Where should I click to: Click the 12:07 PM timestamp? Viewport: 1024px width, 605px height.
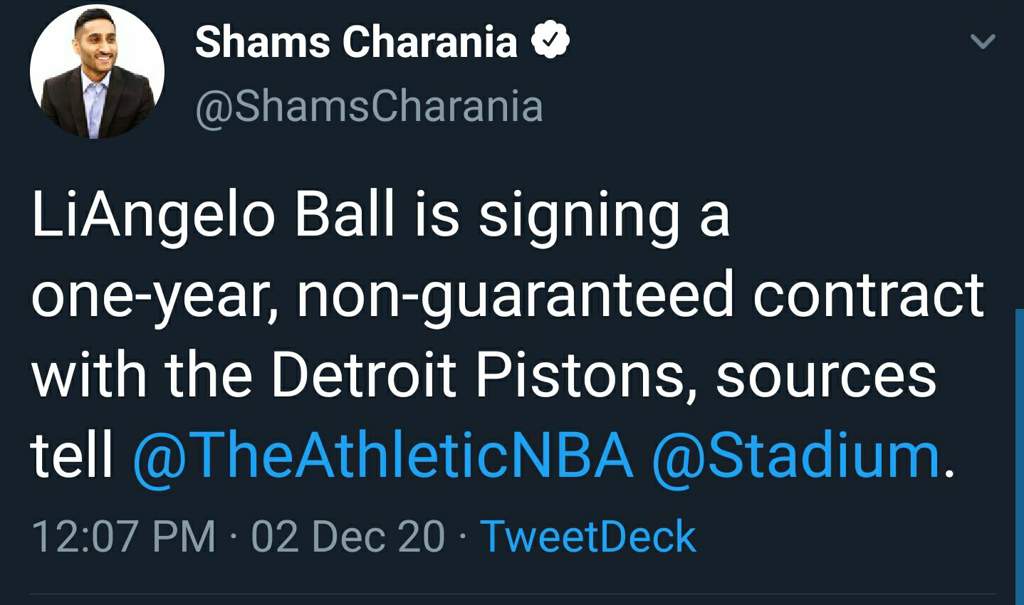coord(123,536)
